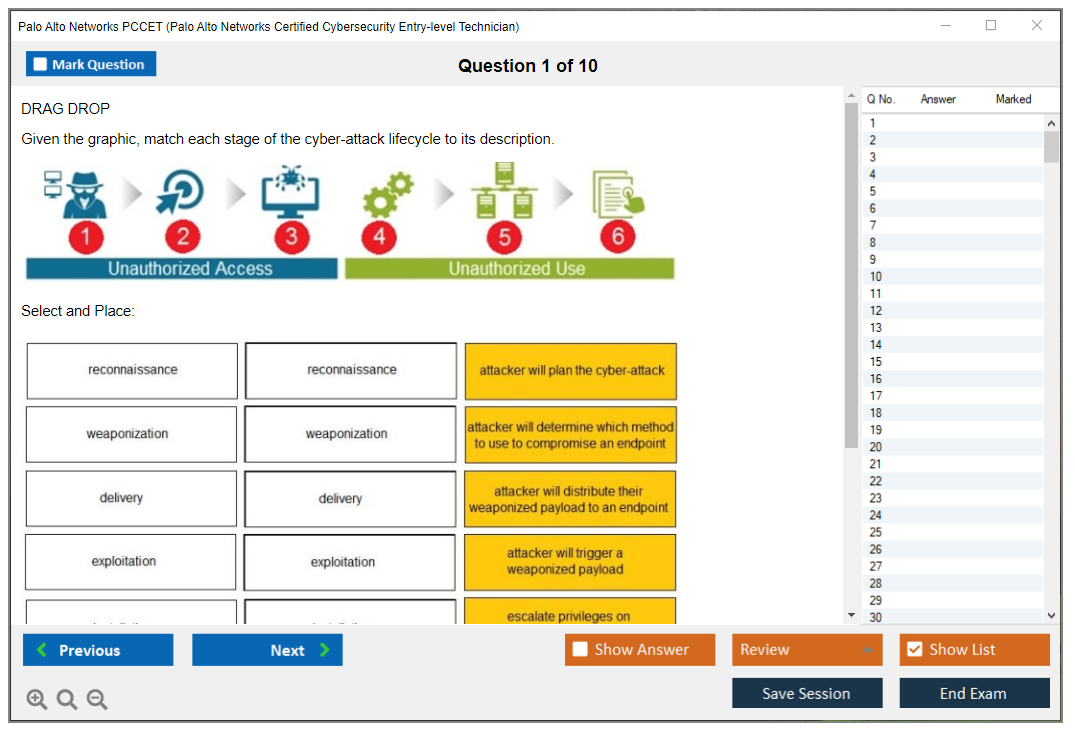Uncheck the Show List checkbox
Image resolution: width=1075 pixels, height=735 pixels.
[914, 650]
